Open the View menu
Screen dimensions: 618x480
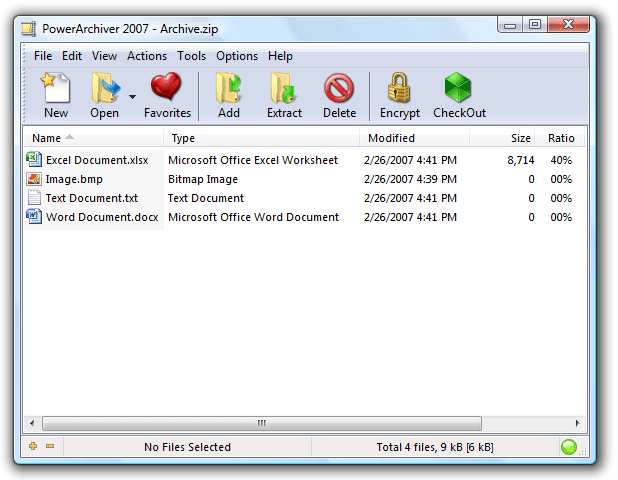(104, 56)
